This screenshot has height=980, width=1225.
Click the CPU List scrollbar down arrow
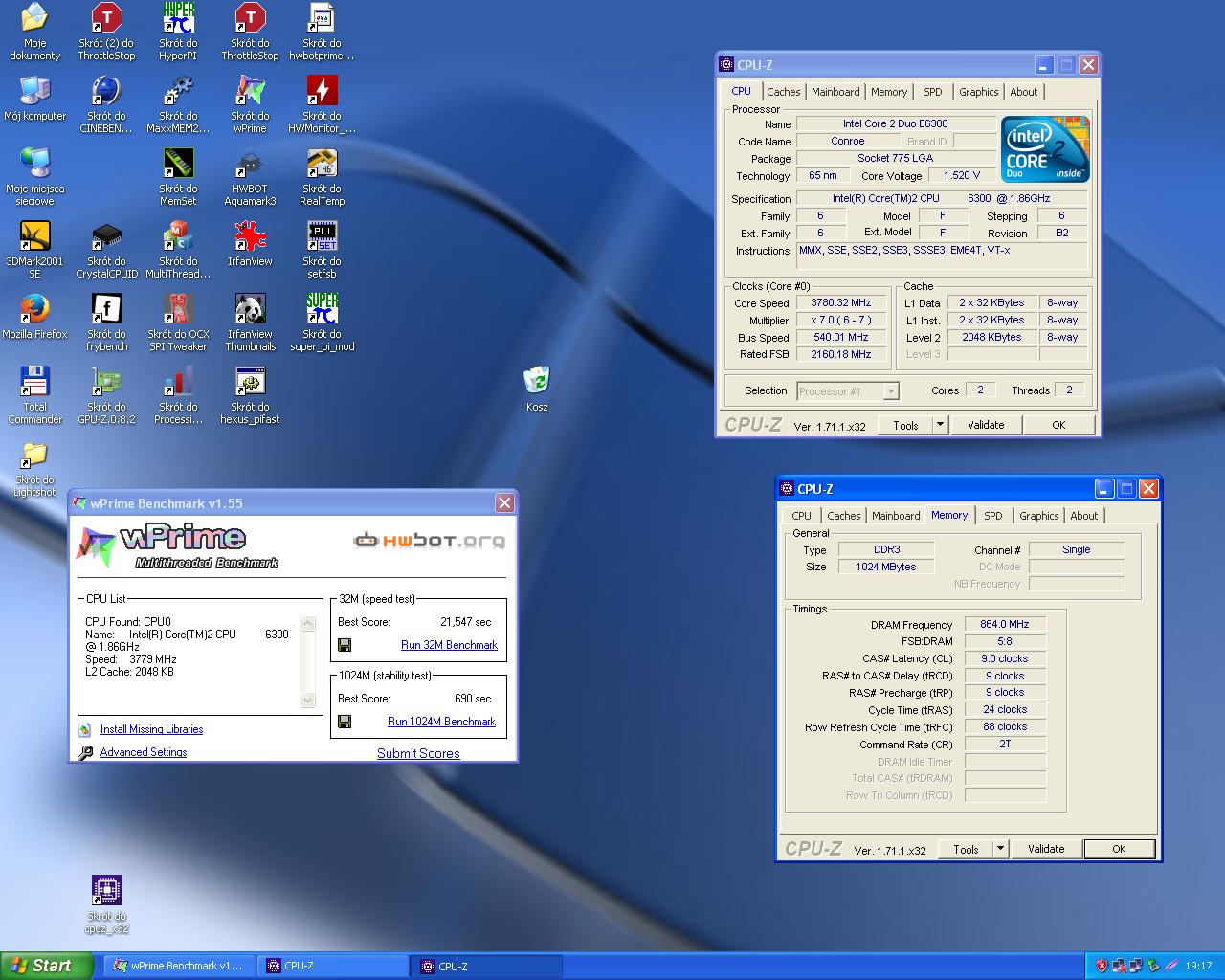point(308,701)
